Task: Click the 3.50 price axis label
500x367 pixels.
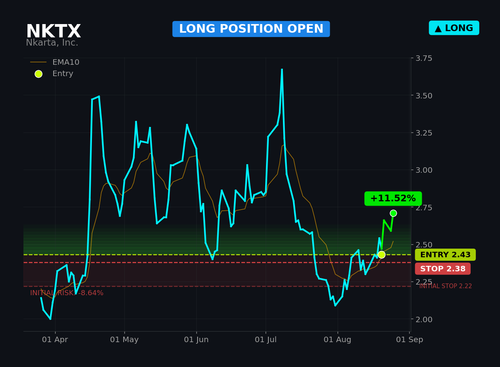Action: coord(424,96)
